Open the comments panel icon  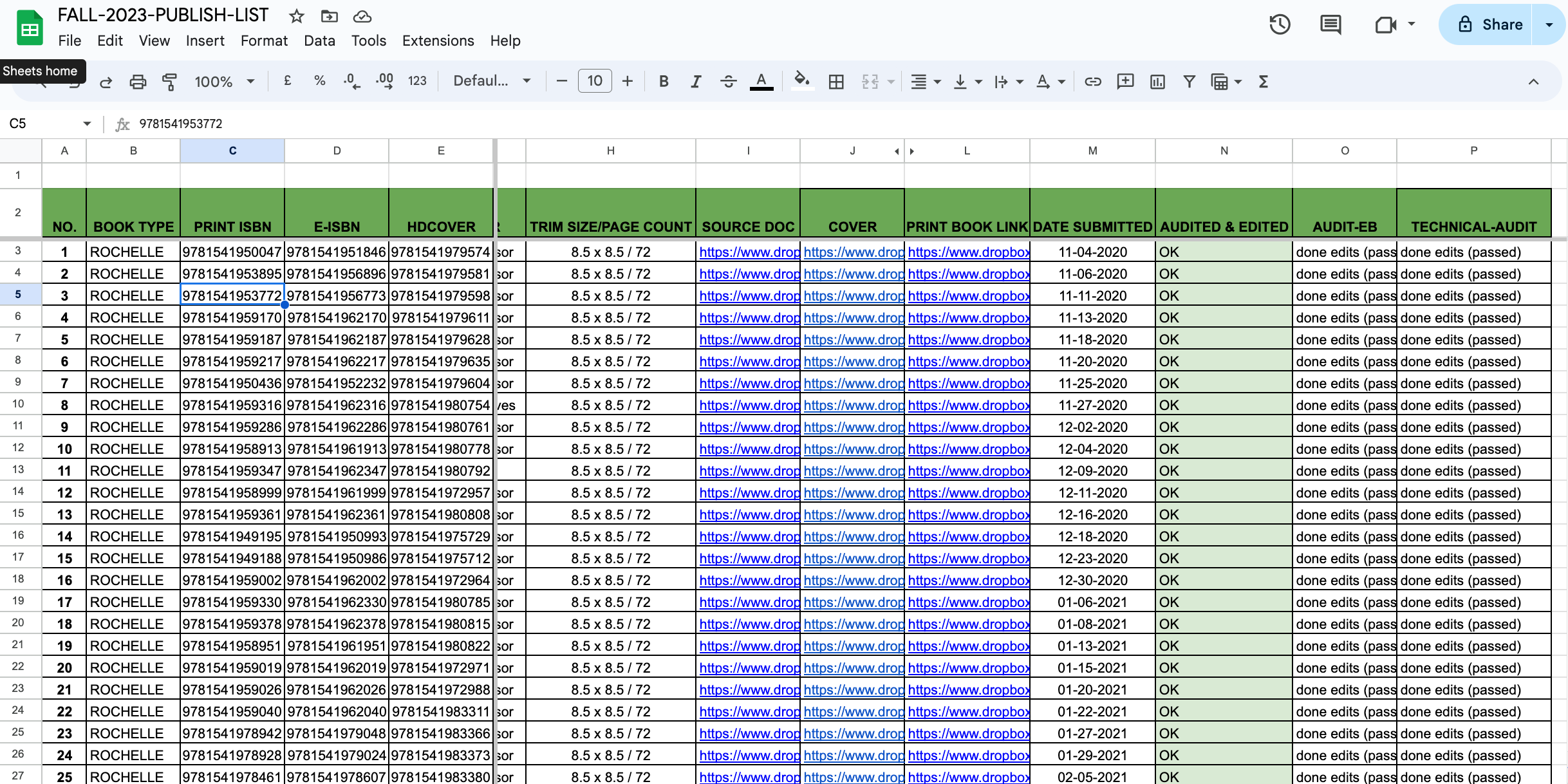click(x=1330, y=25)
